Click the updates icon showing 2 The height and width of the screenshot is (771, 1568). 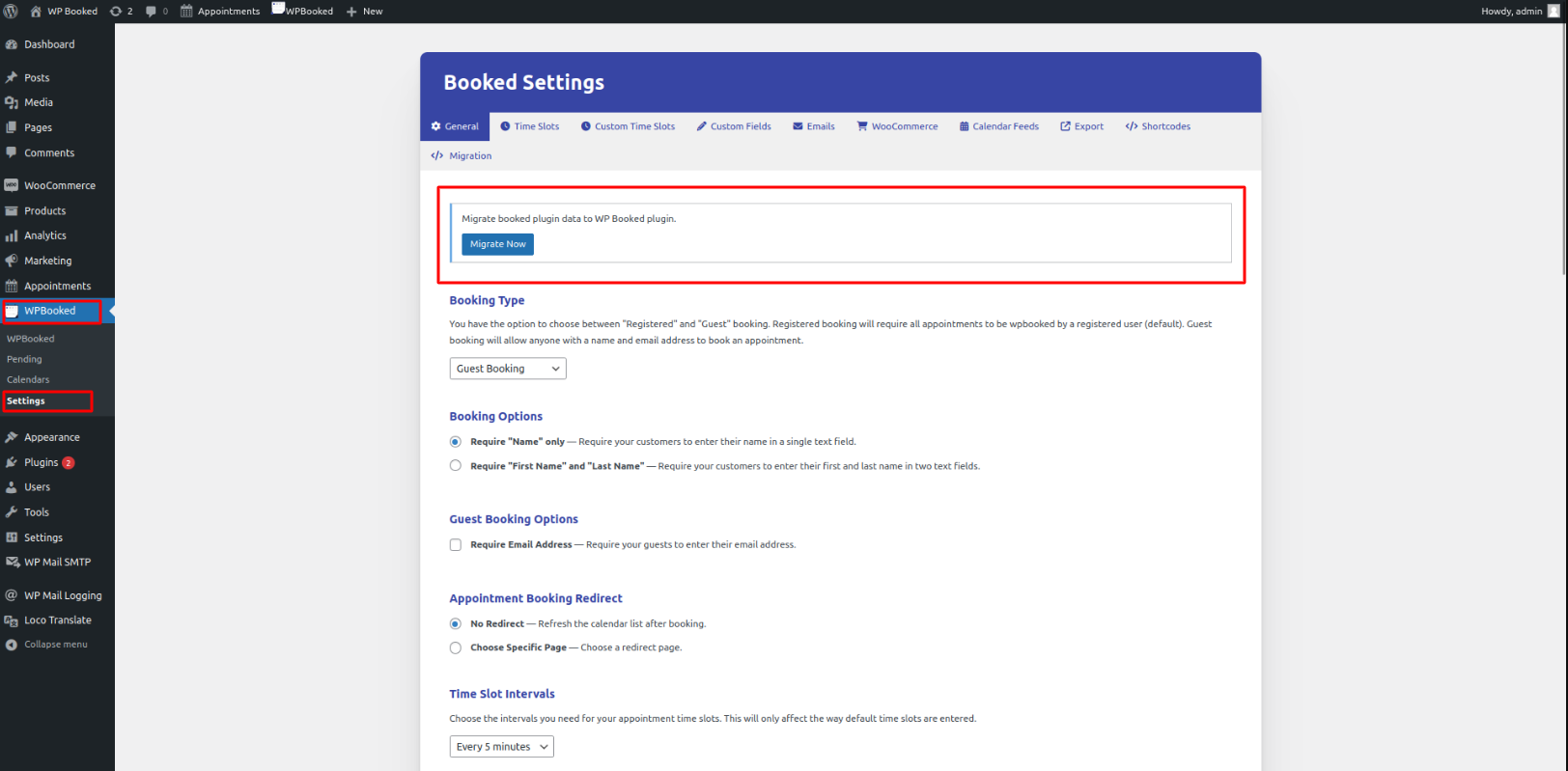tap(116, 12)
